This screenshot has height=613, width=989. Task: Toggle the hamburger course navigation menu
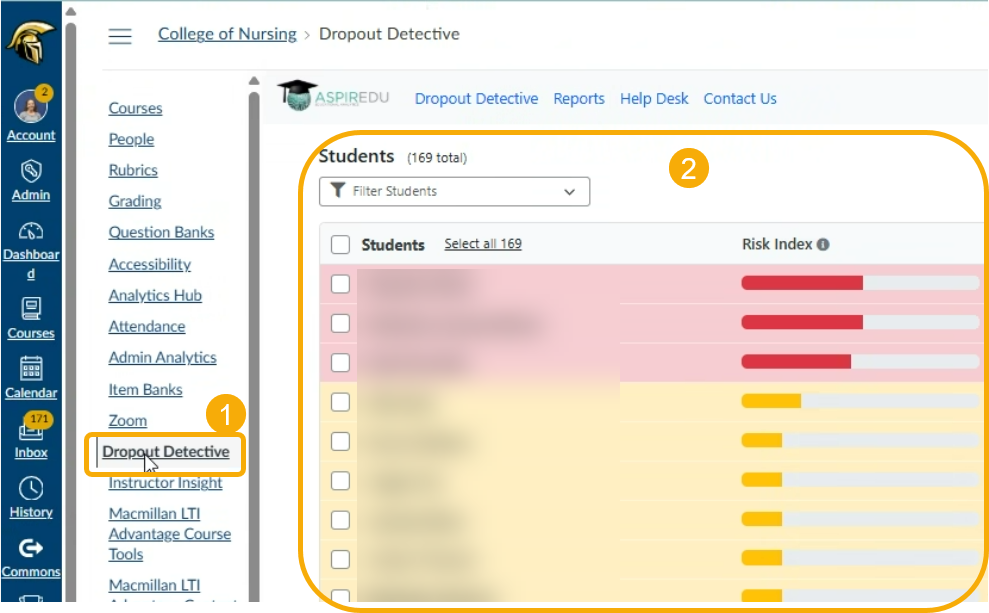[x=120, y=36]
